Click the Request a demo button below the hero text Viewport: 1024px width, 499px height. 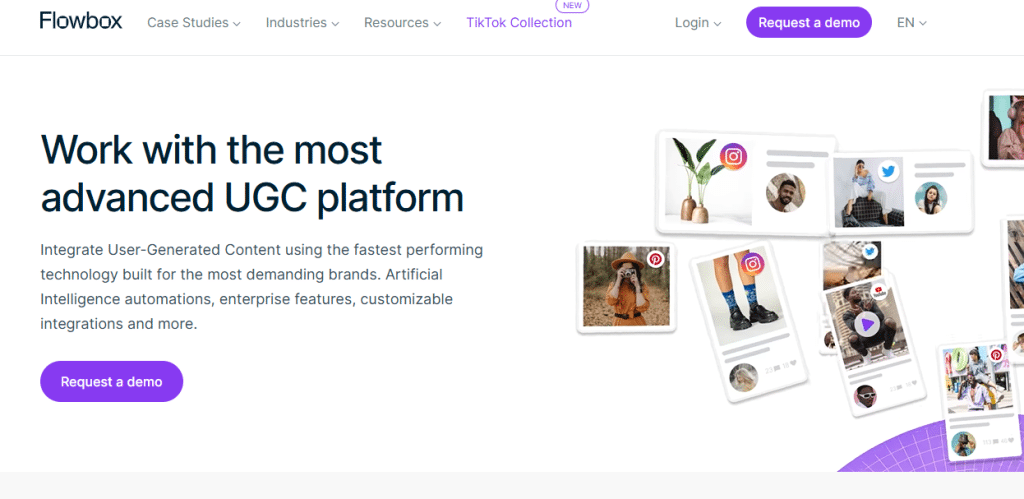[111, 381]
